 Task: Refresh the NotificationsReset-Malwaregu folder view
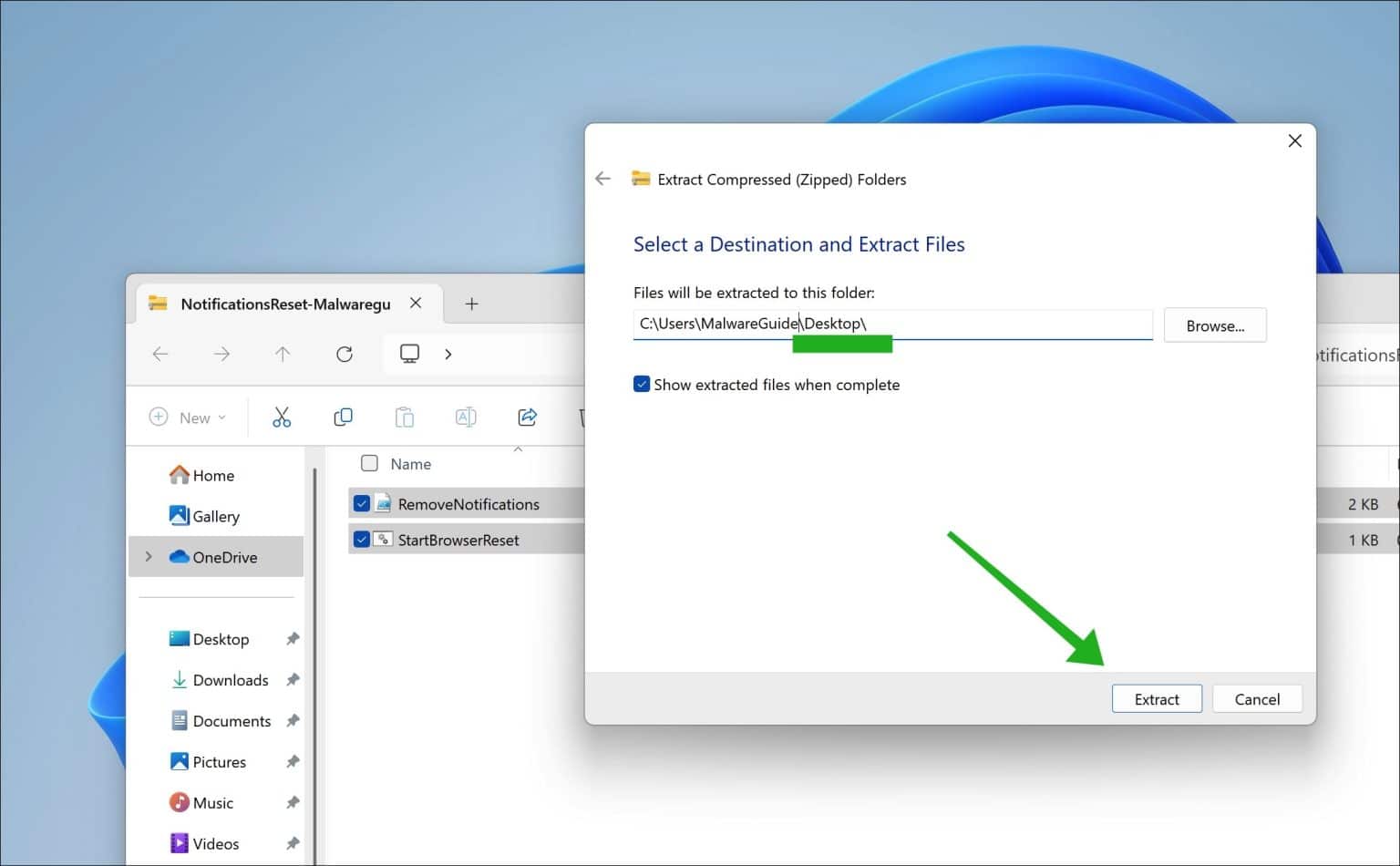pos(345,354)
